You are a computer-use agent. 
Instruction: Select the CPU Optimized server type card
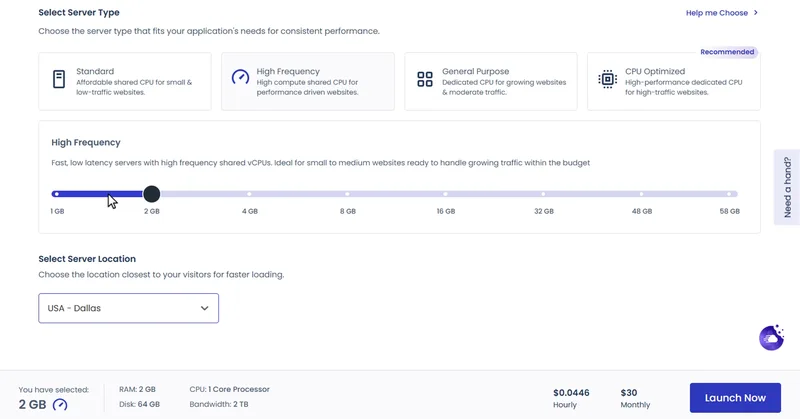tap(673, 81)
